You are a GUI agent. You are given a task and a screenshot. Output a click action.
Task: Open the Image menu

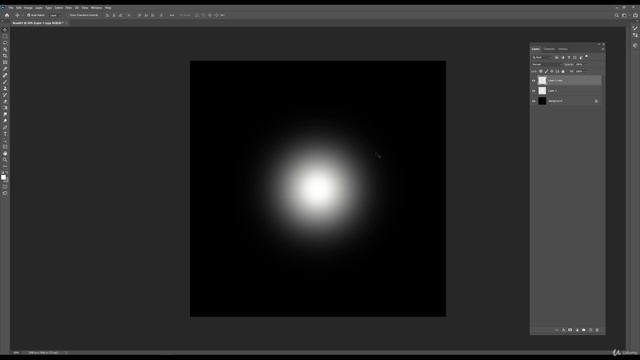pyautogui.click(x=28, y=8)
